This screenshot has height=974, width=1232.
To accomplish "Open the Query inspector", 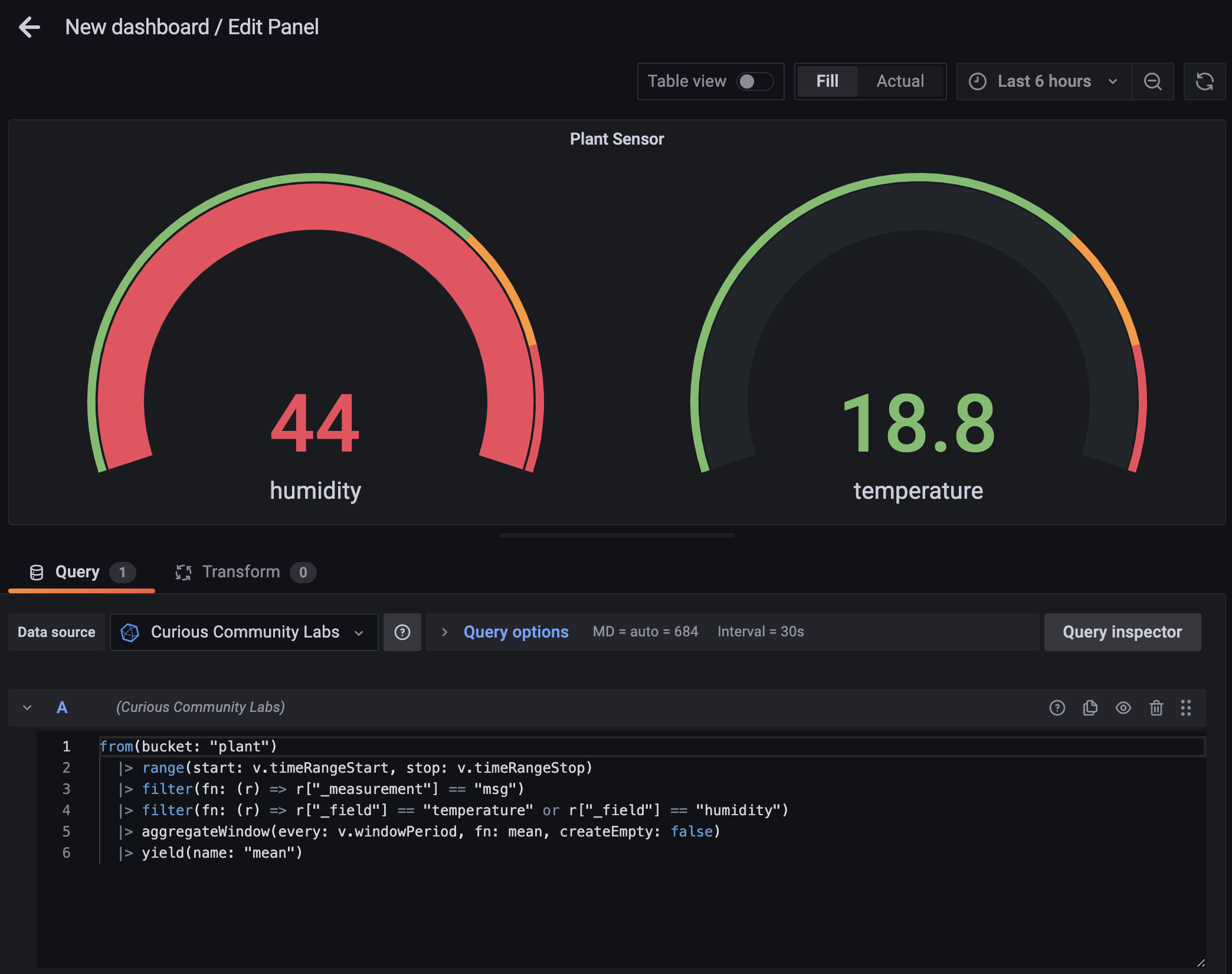I will point(1122,632).
